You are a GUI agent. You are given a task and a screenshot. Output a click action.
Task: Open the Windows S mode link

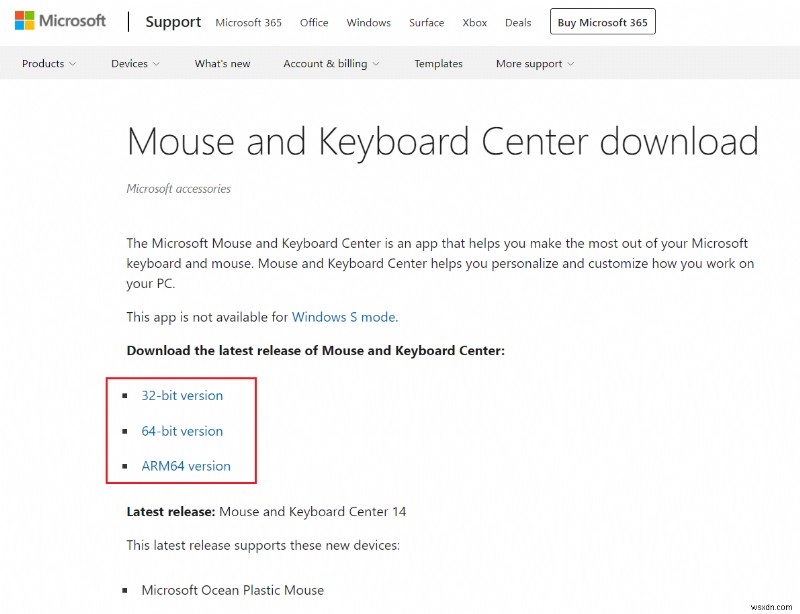[342, 316]
